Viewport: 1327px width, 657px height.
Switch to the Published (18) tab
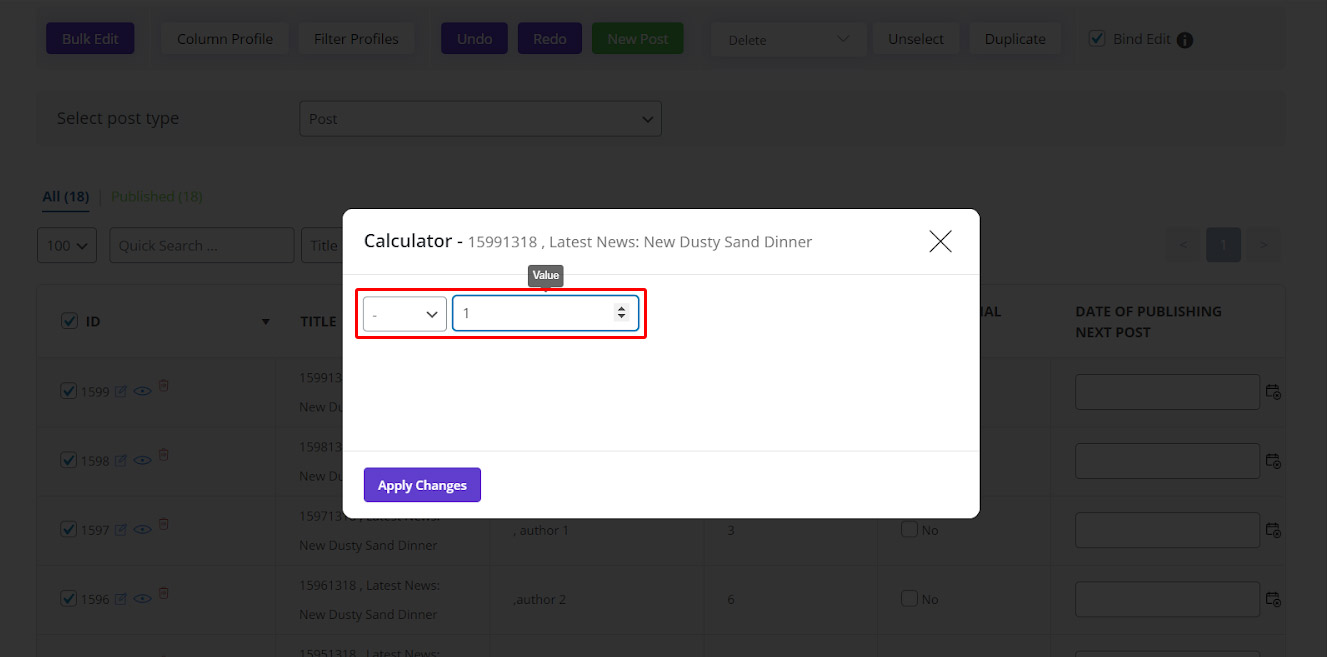[x=157, y=196]
